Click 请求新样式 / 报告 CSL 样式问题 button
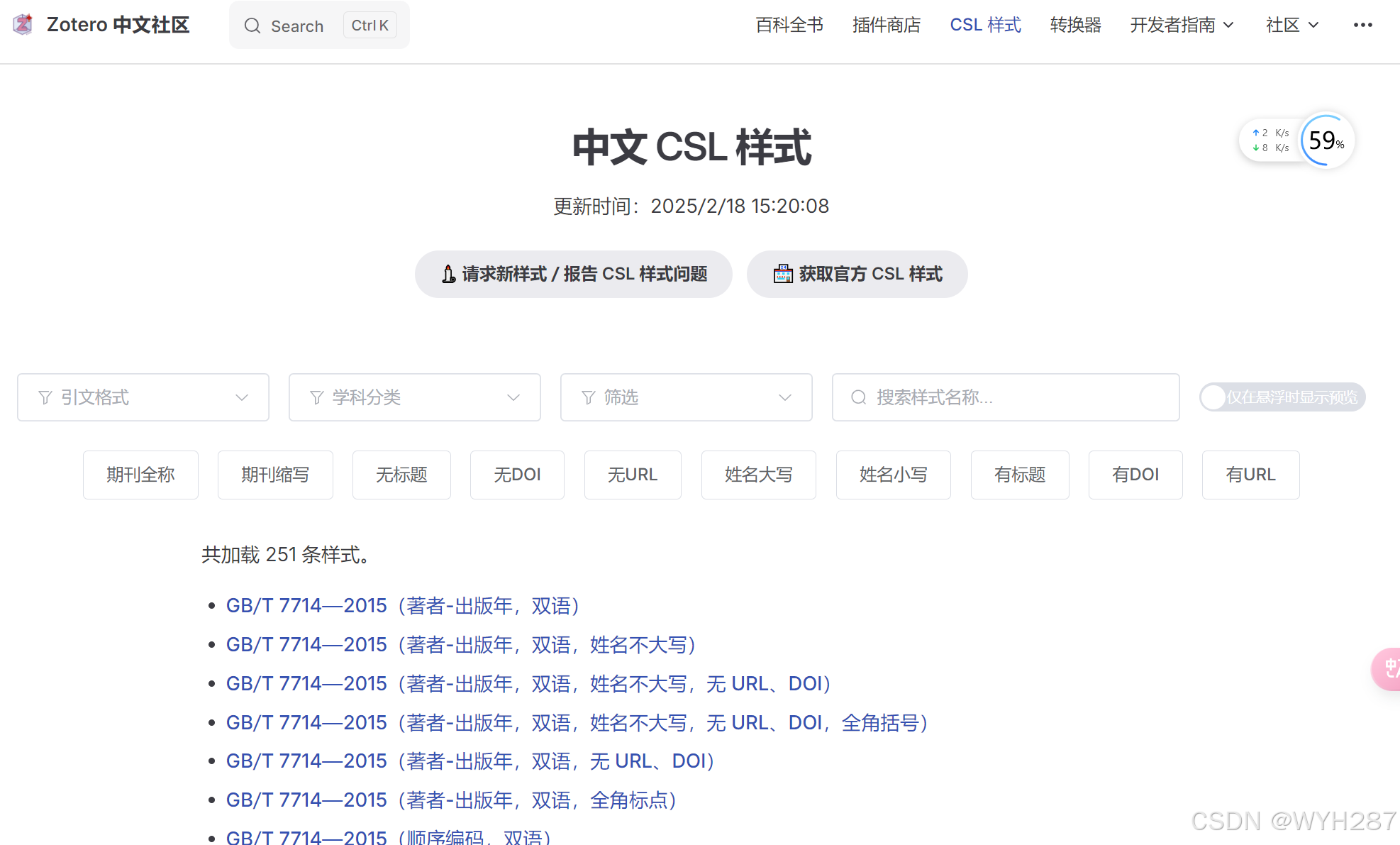Screen dimensions: 1400x845 pos(573,274)
